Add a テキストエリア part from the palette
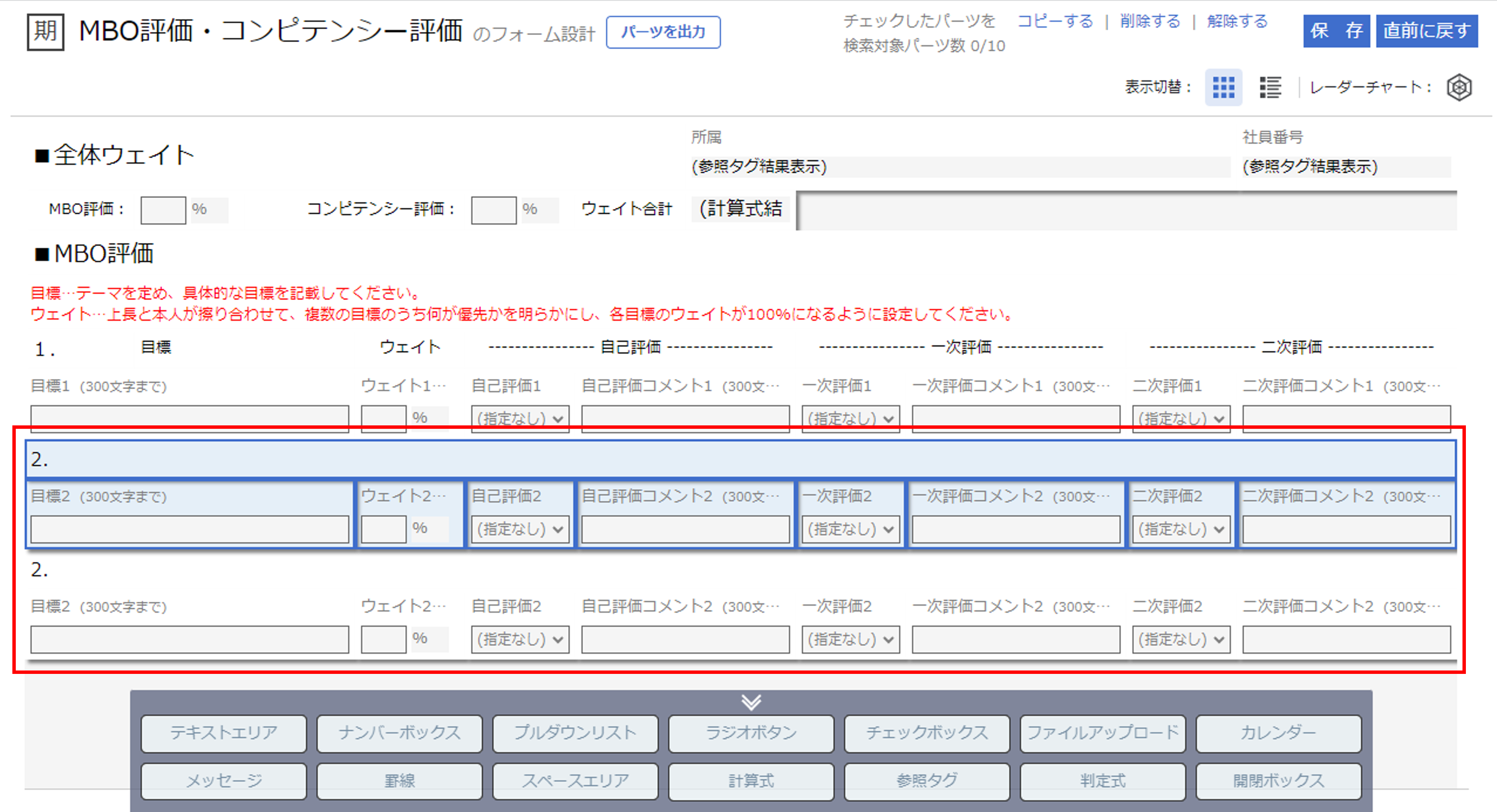The height and width of the screenshot is (812, 1497). point(223,733)
